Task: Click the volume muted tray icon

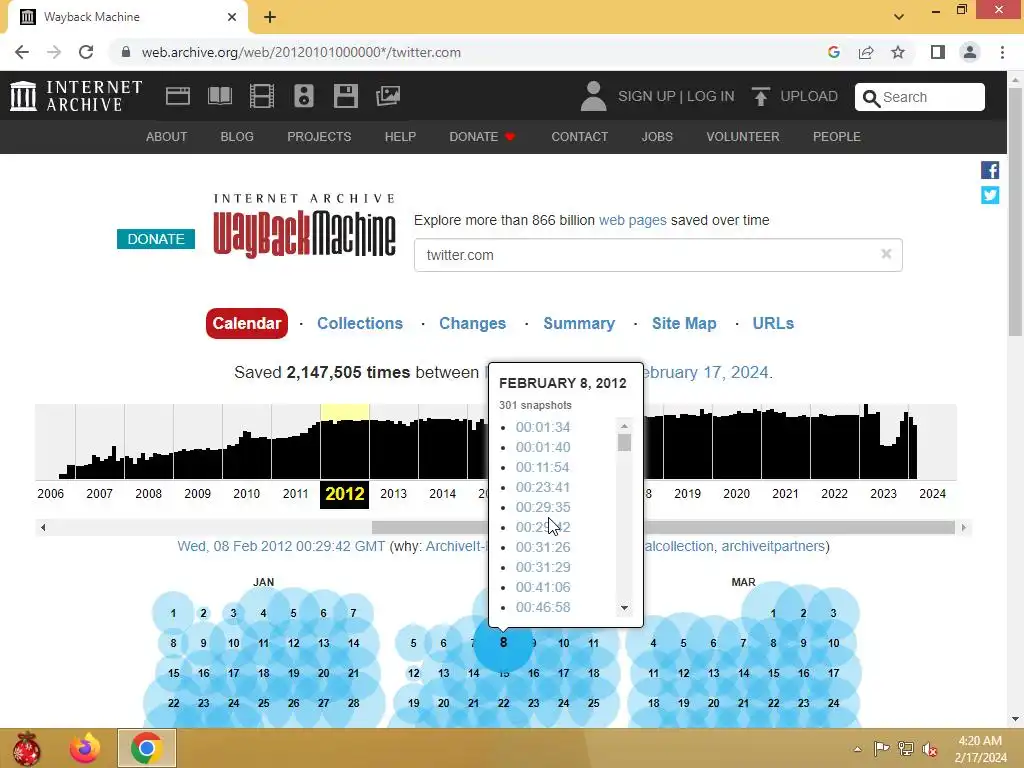Action: (x=930, y=749)
